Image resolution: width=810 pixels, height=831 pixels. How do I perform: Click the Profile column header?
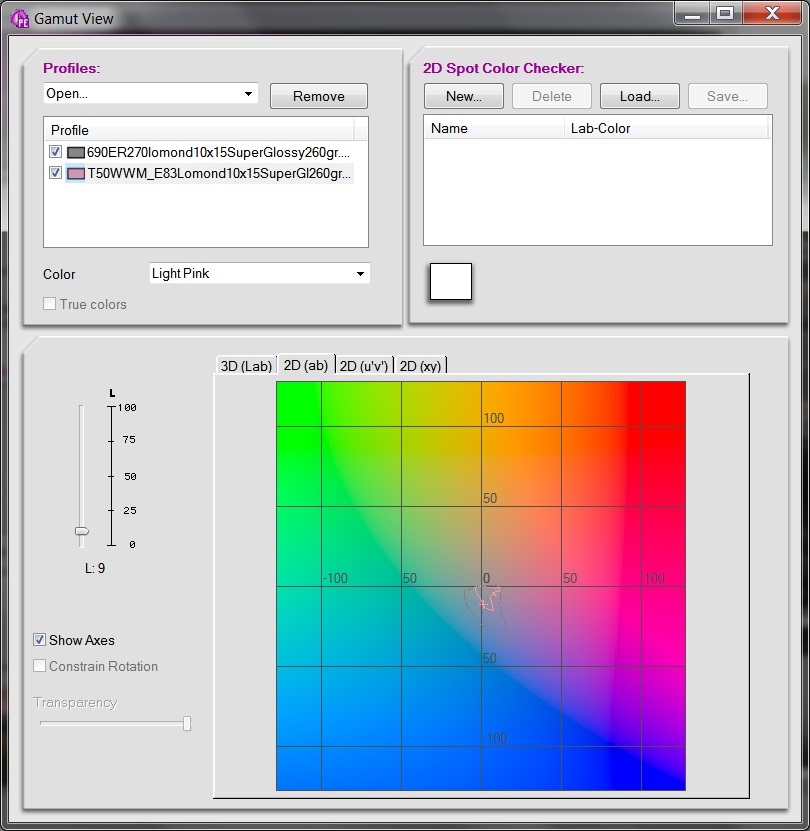pos(199,130)
